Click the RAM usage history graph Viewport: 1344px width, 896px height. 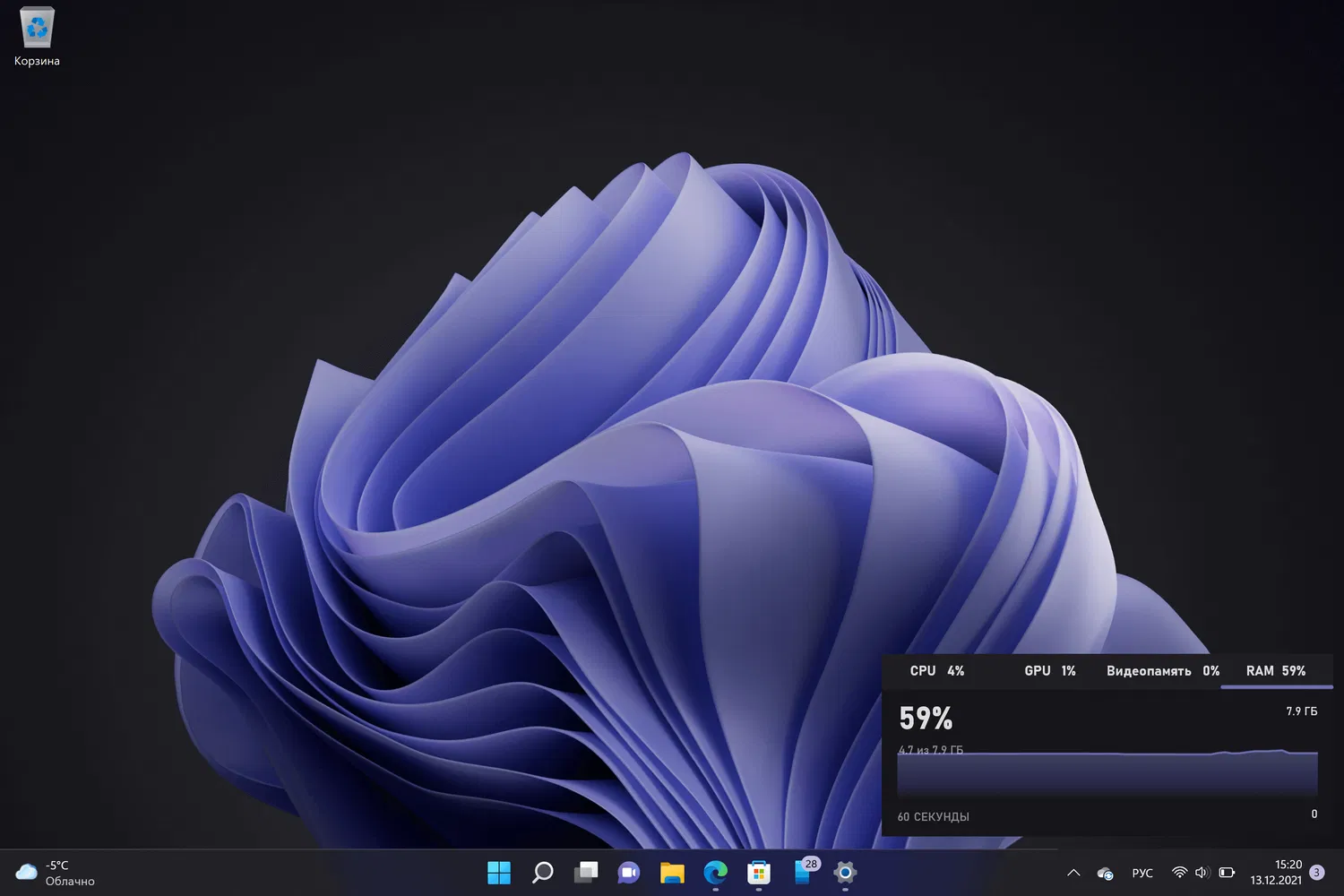(1107, 772)
